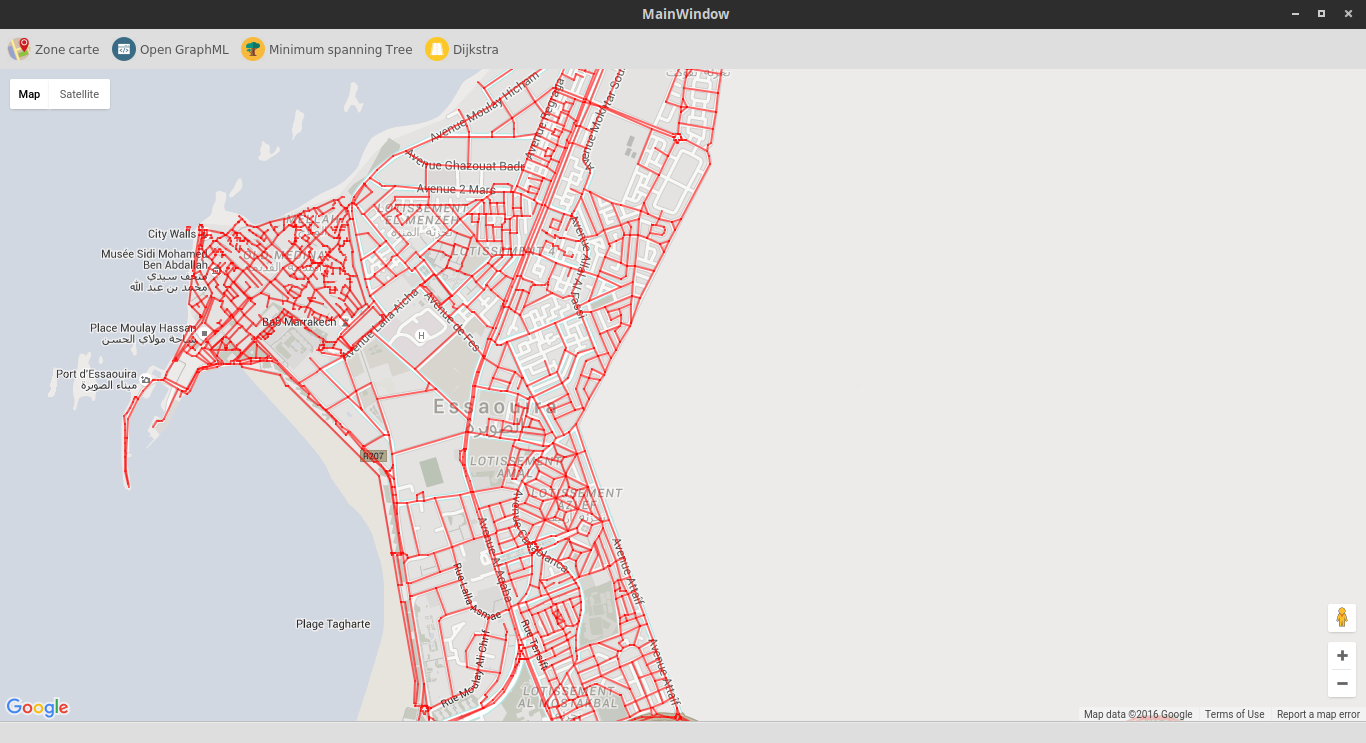Choose Open GraphML toolbar label
This screenshot has width=1366, height=743.
click(184, 49)
